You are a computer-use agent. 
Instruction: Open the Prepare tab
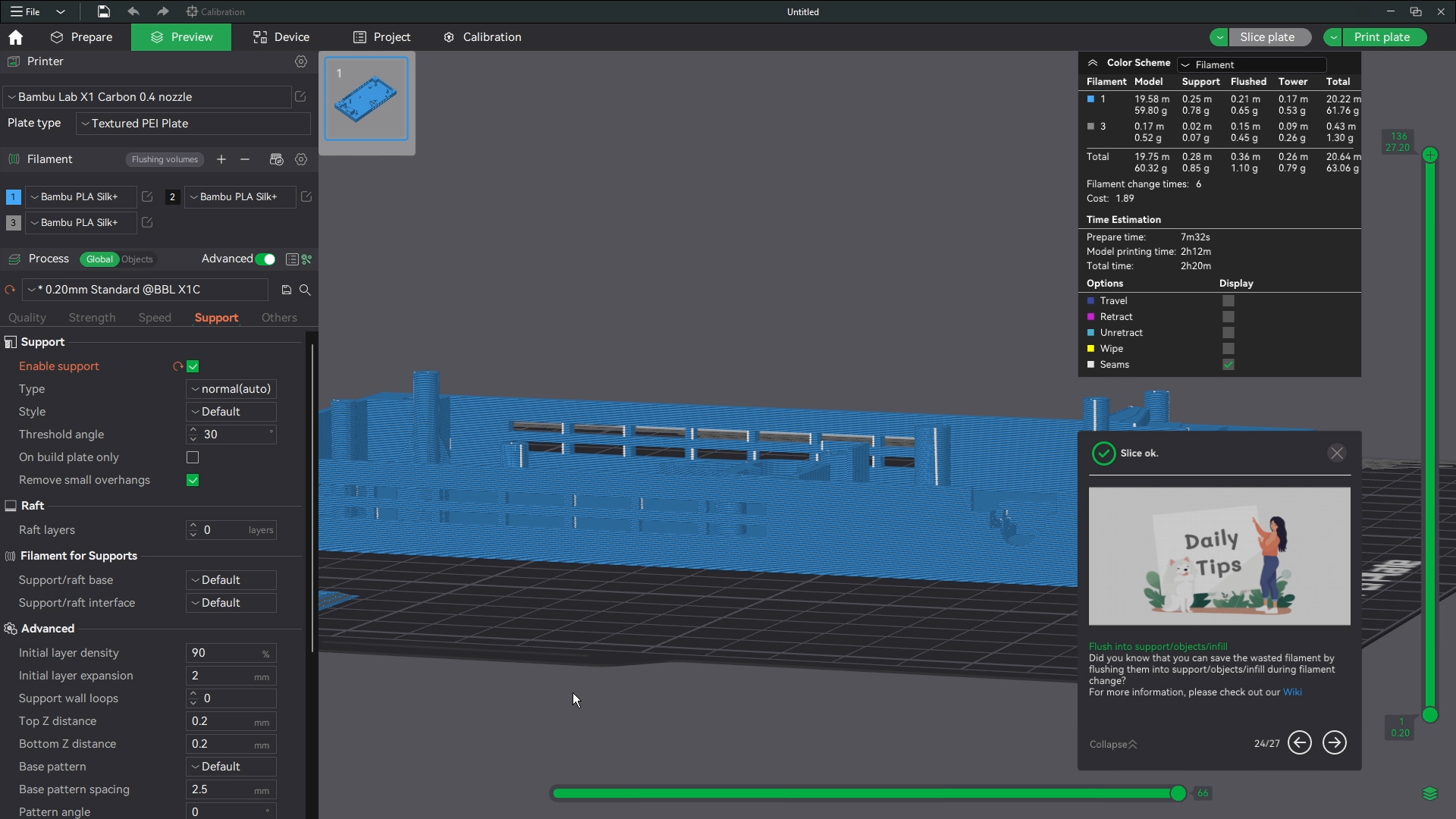point(81,37)
